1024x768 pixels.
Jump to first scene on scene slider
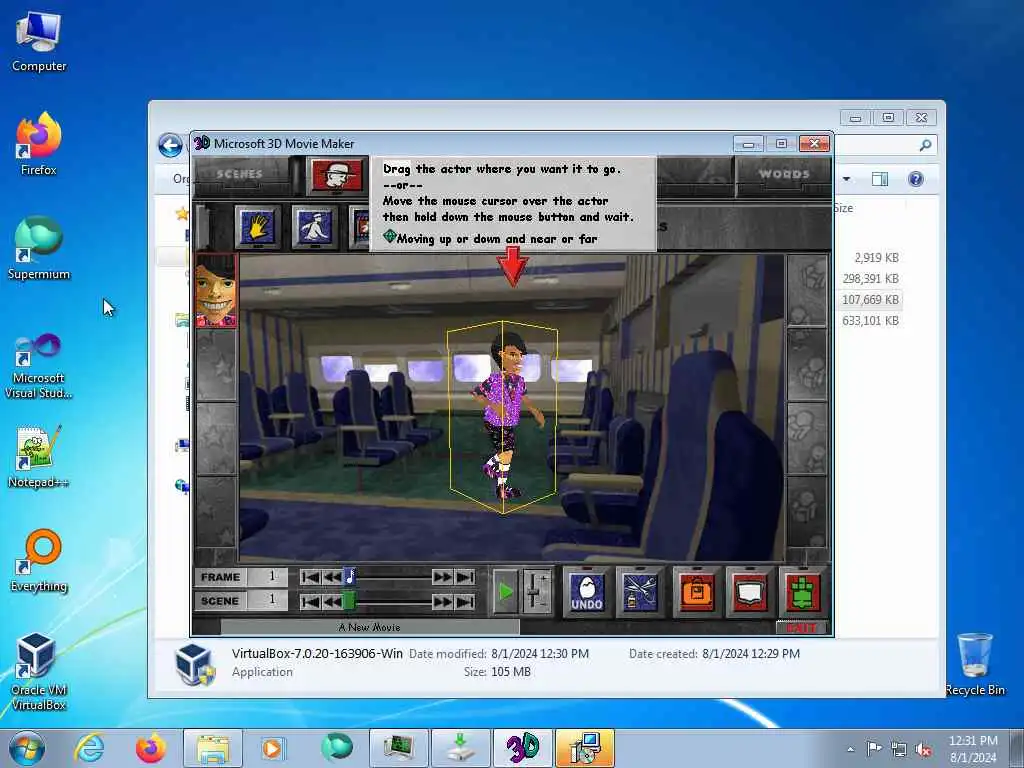pos(310,601)
